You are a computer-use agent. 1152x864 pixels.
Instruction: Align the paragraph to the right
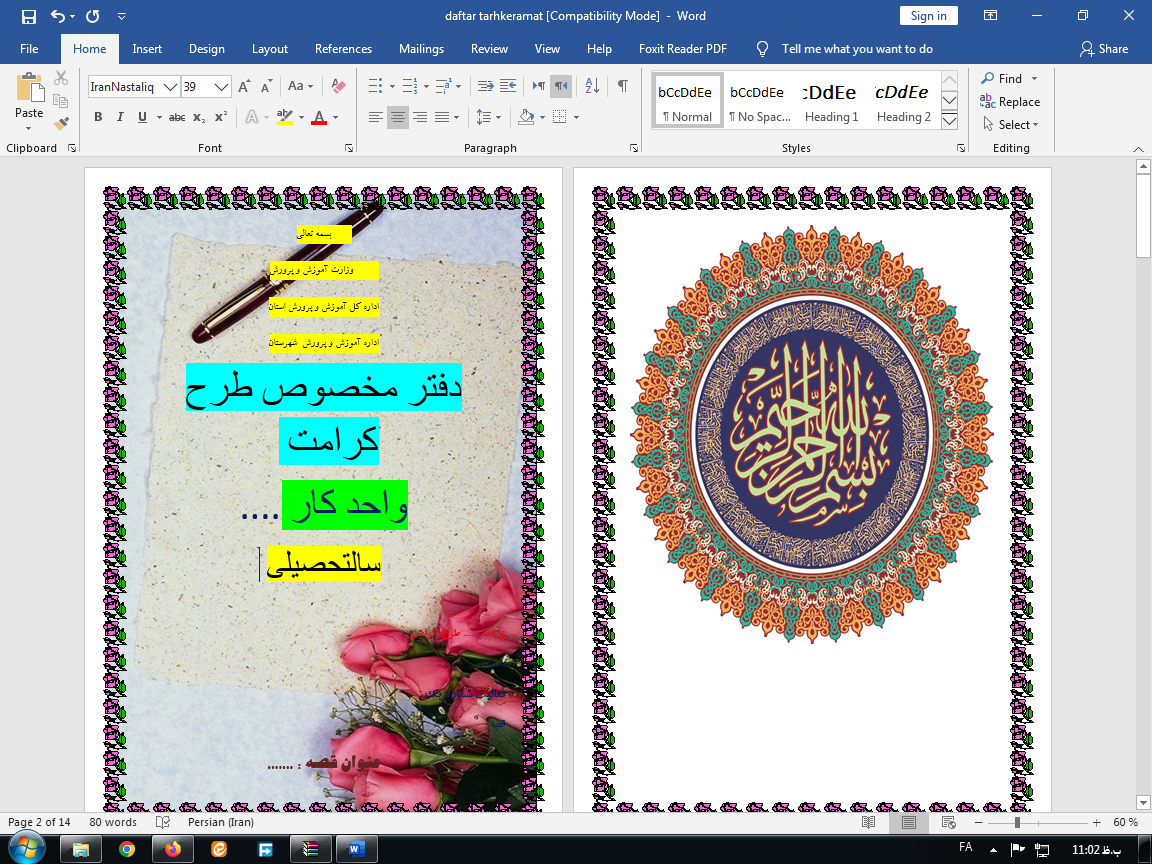coord(420,118)
